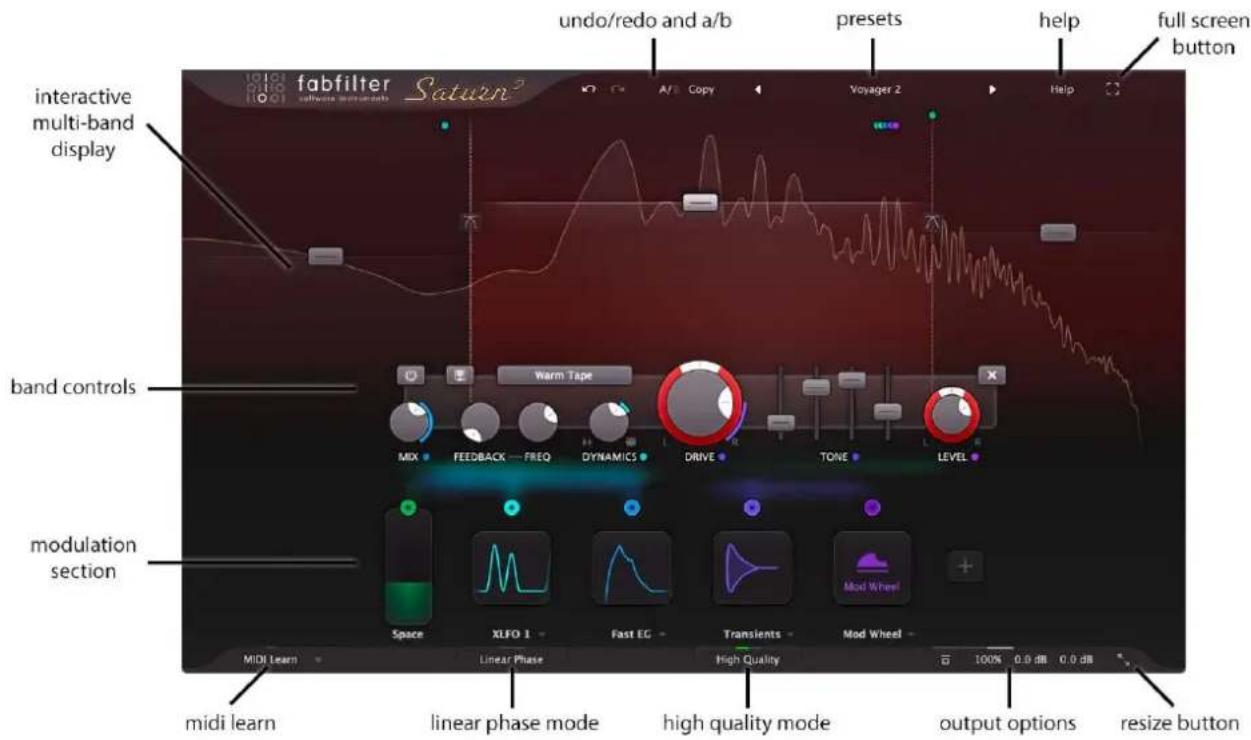Click the Copy button next to A/B
This screenshot has height=740, width=1251.
701,89
